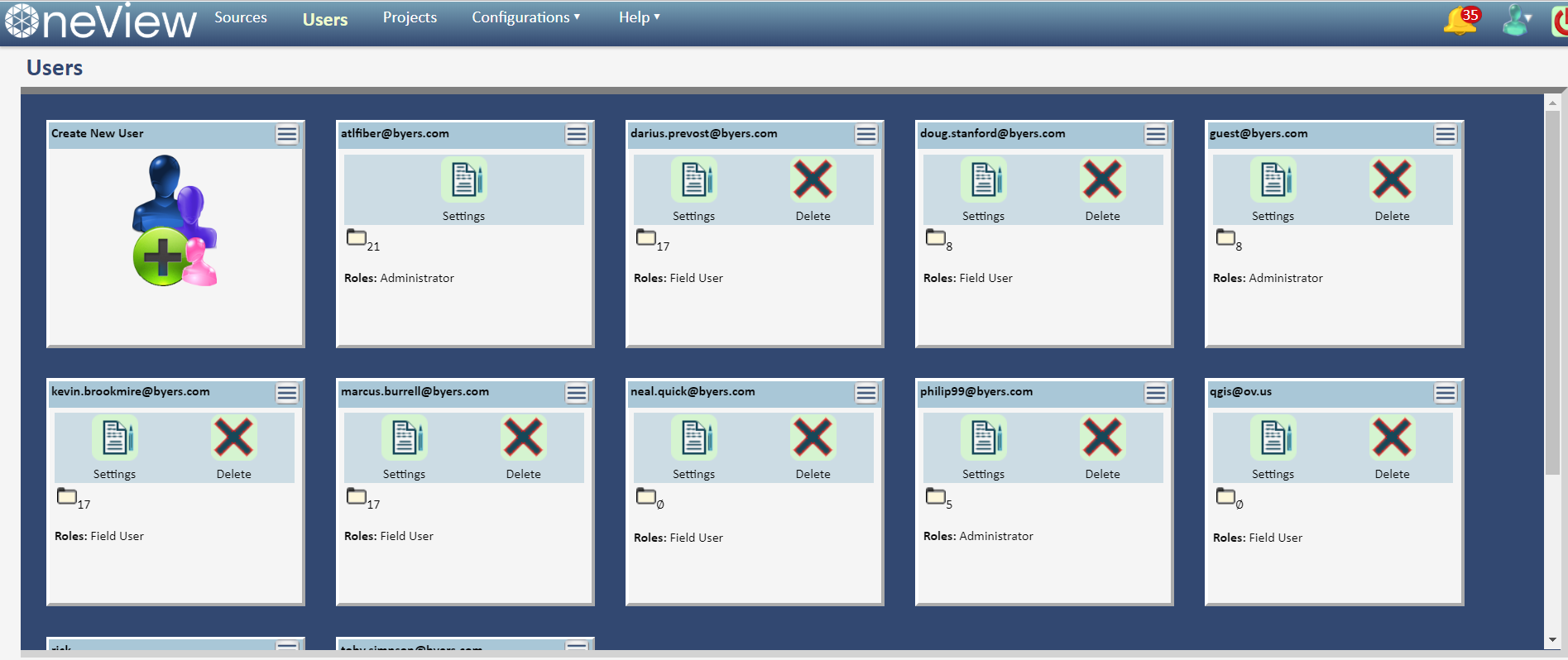Go to the Users page
The image size is (1568, 660).
[325, 19]
